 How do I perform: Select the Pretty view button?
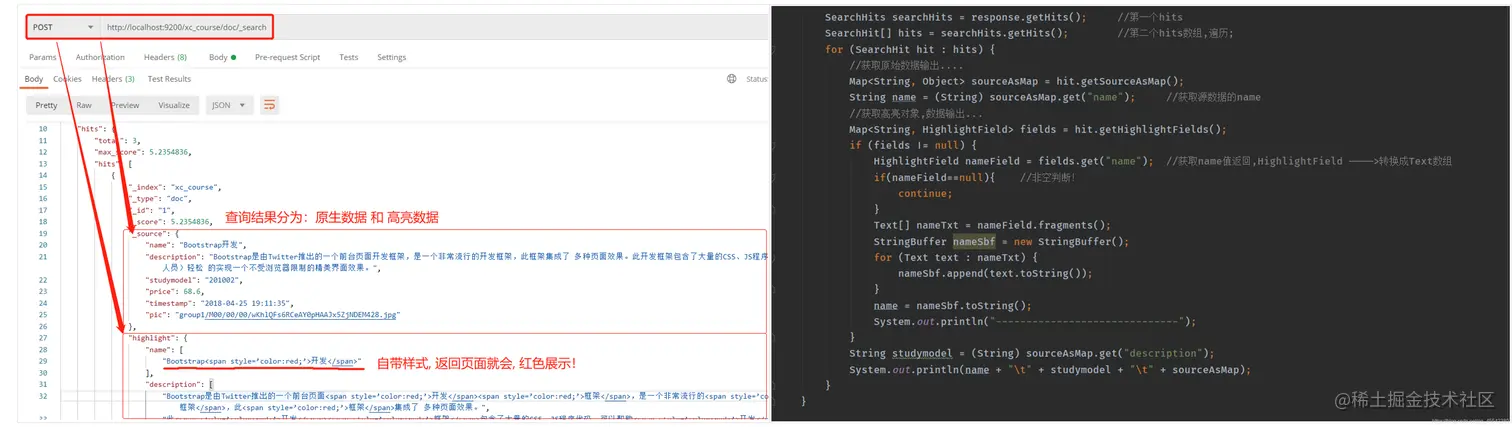[x=46, y=105]
